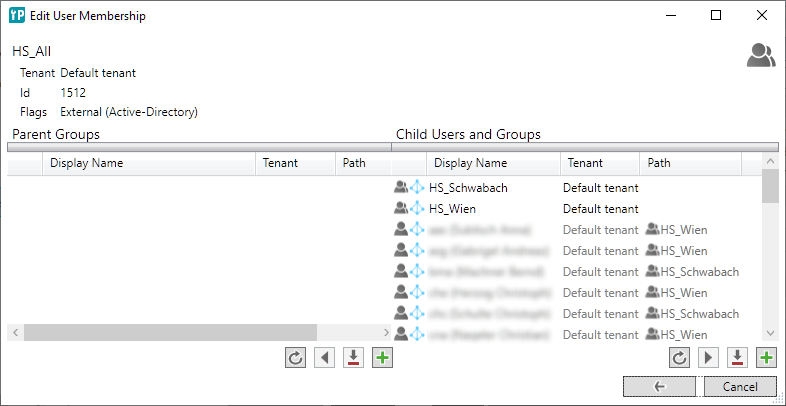Click the group icon of the HS_Schwabach row
The width and height of the screenshot is (786, 406).
(x=401, y=188)
